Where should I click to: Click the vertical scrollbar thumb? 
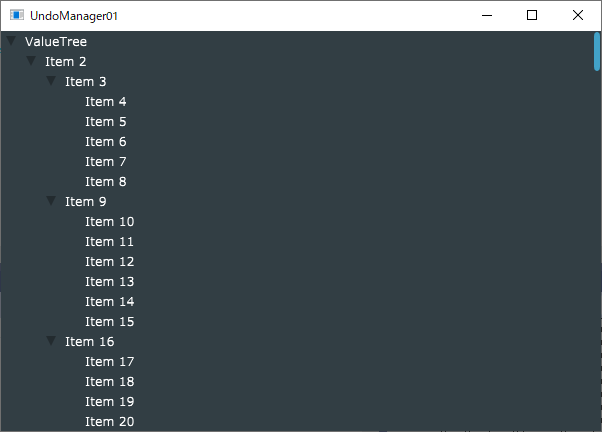click(597, 52)
